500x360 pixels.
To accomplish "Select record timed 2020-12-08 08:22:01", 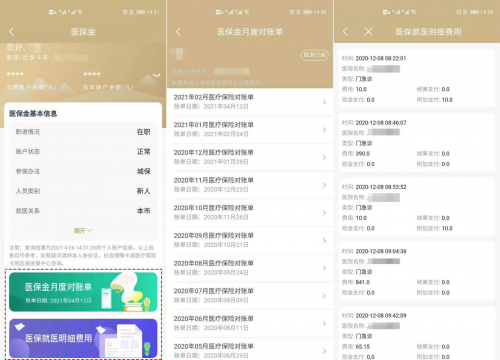I will (417, 79).
